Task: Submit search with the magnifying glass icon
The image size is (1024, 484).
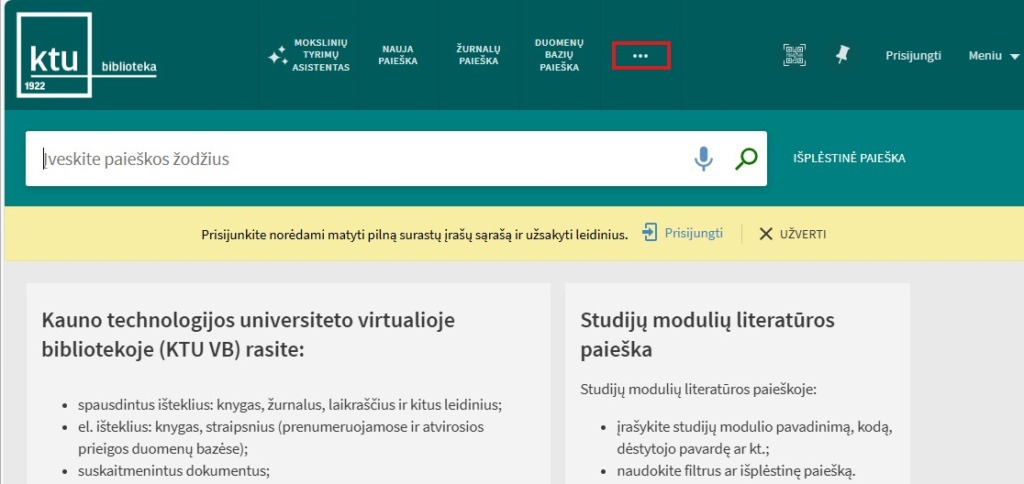Action: click(x=746, y=159)
